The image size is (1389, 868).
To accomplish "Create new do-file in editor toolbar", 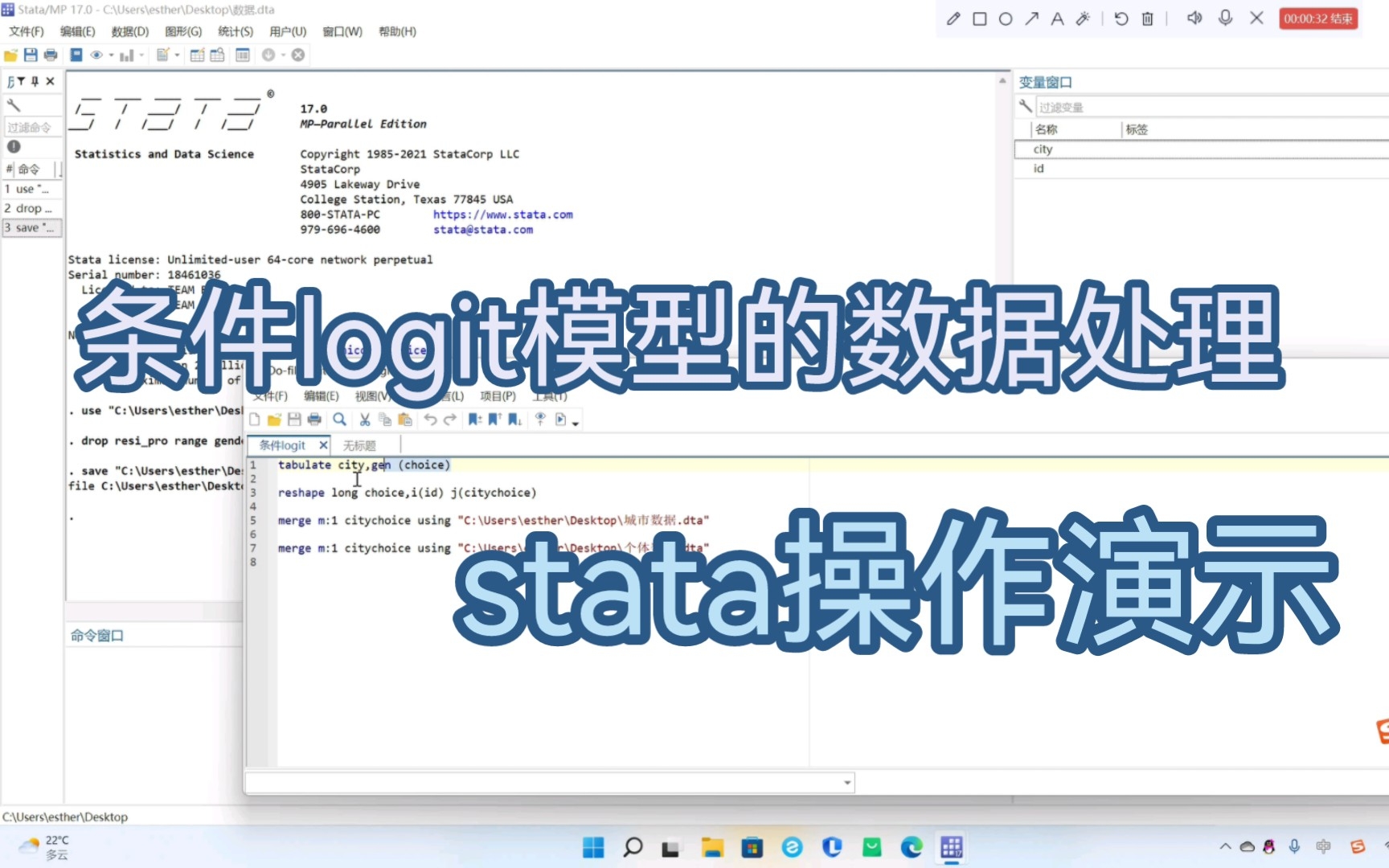I will [x=255, y=420].
